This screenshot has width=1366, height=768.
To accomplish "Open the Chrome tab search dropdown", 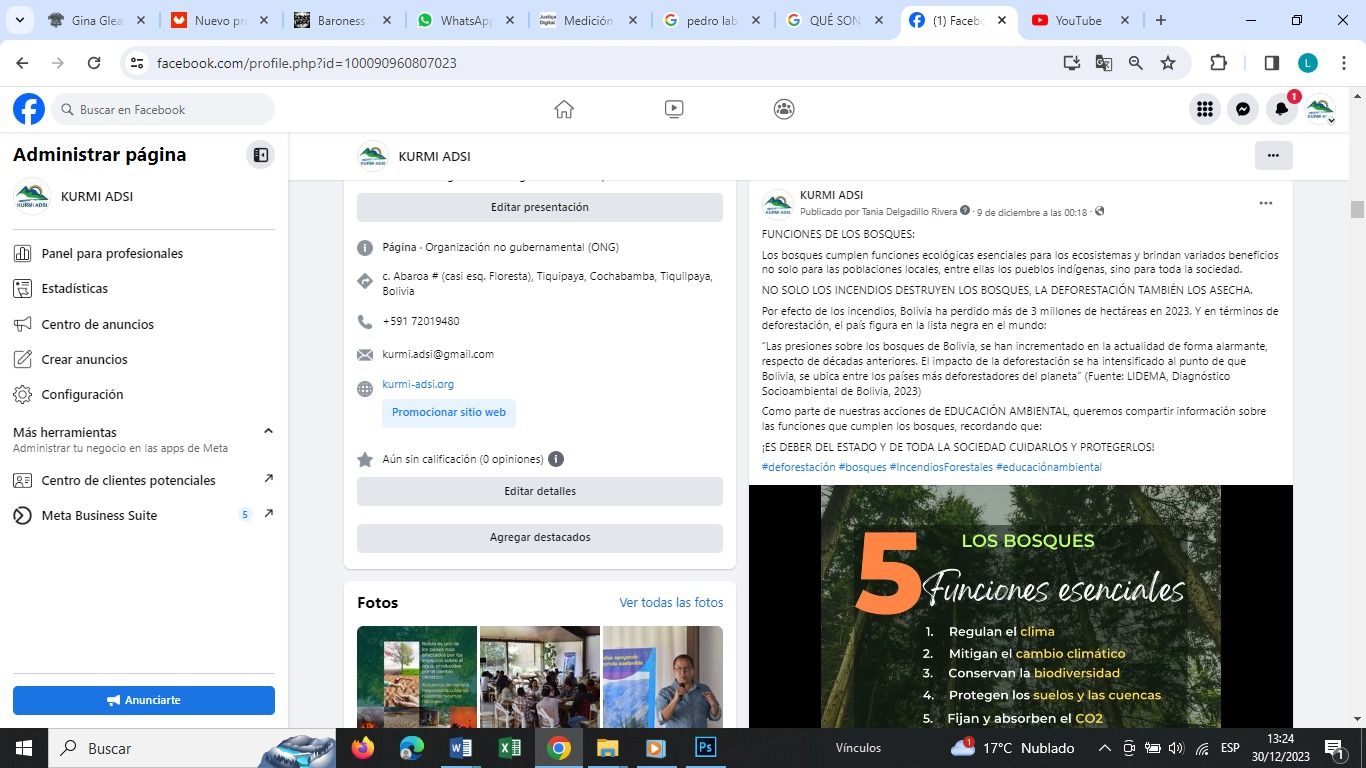I will [19, 20].
